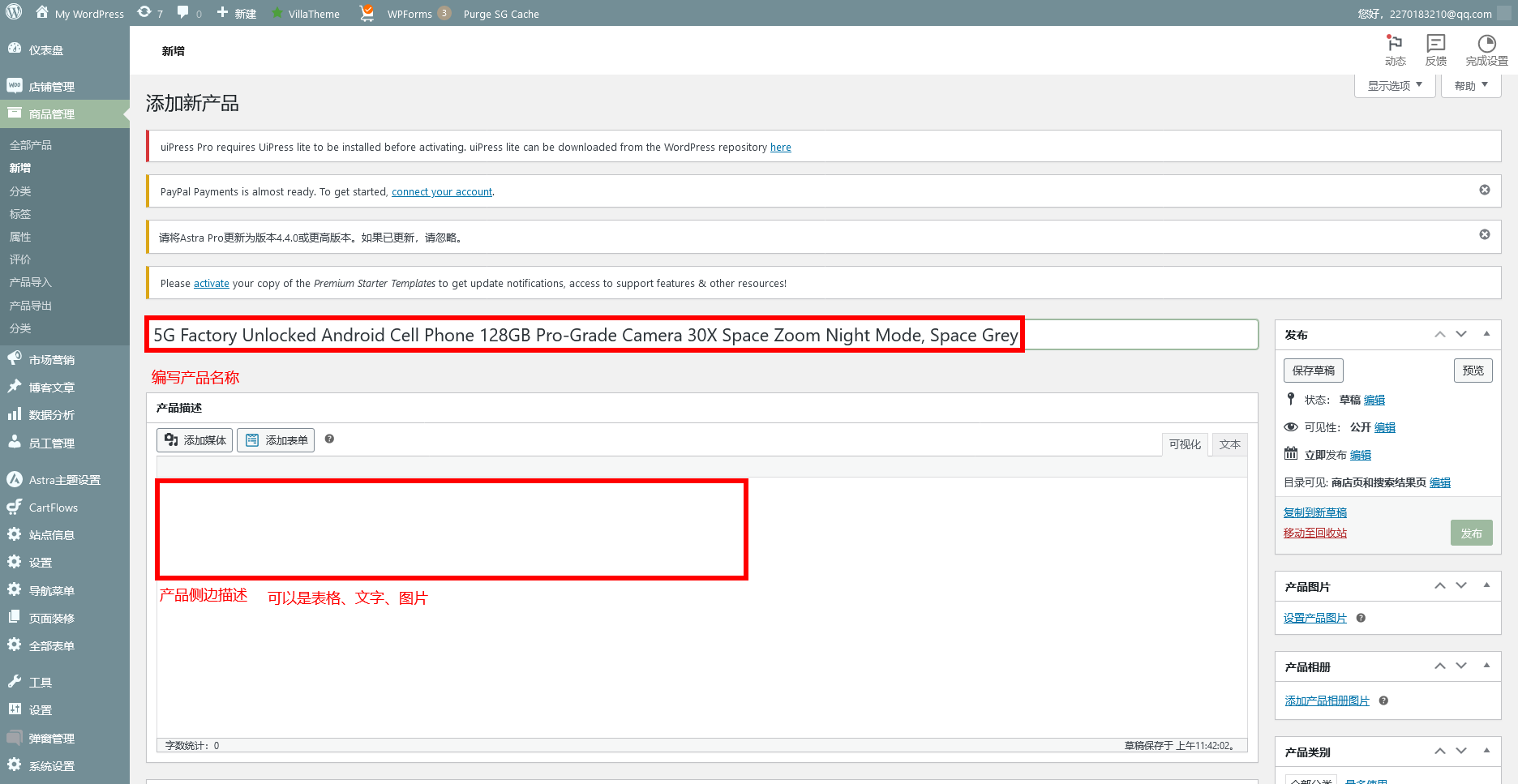Collapse the 产品类别 panel

pyautogui.click(x=1486, y=751)
